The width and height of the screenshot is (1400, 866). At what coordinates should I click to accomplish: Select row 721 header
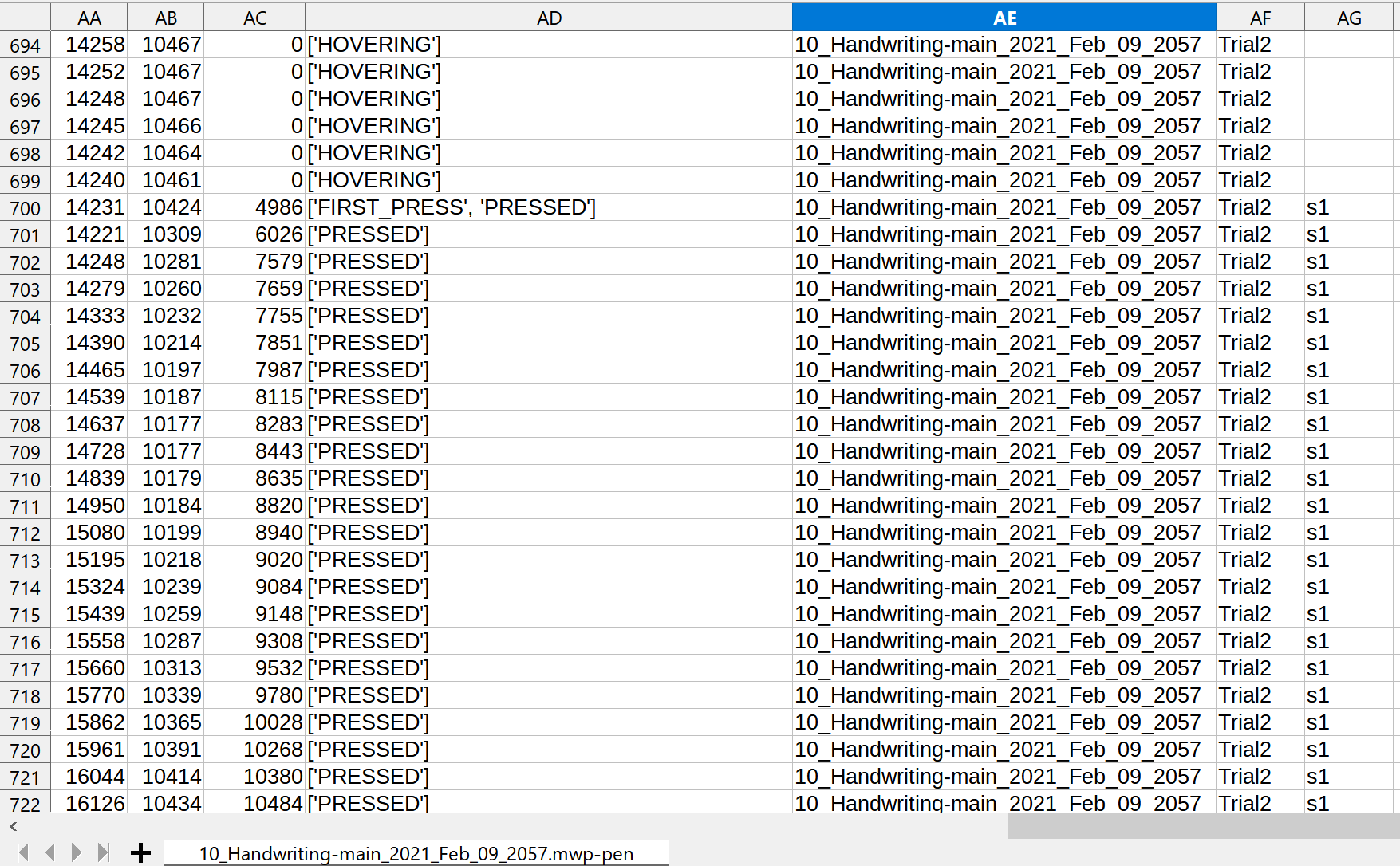pyautogui.click(x=26, y=777)
